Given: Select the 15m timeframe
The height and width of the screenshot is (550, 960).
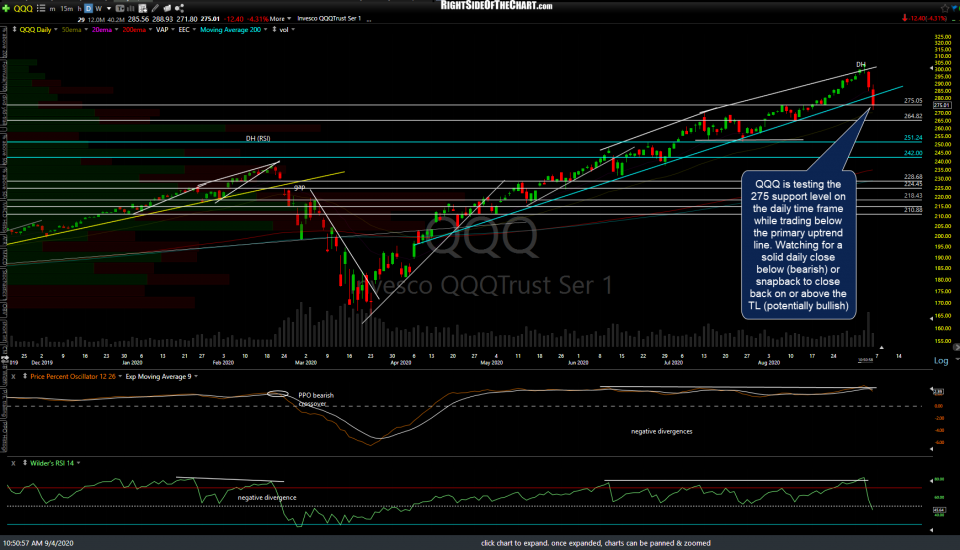Looking at the screenshot, I should 66,9.
